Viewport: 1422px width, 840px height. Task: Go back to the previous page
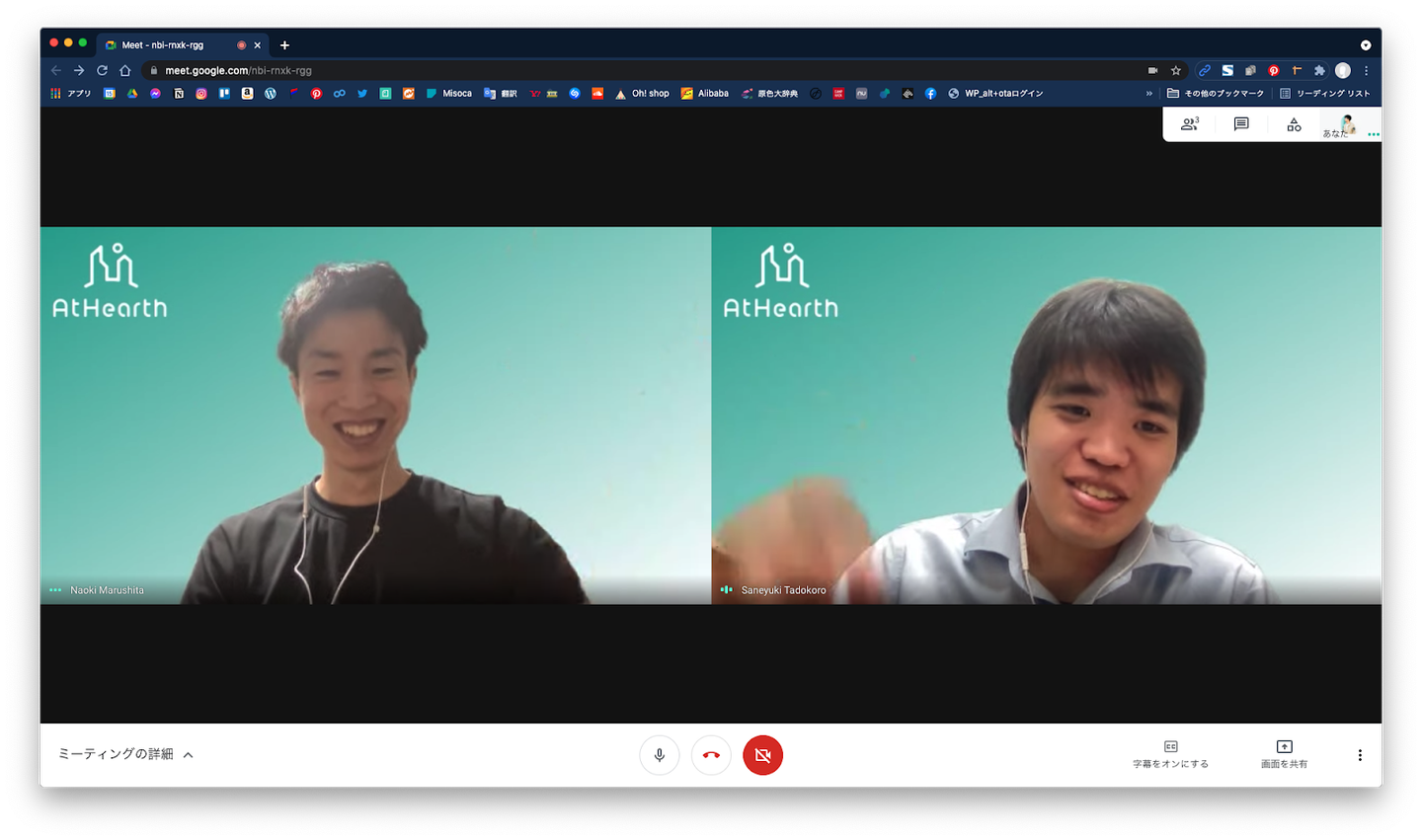pos(56,70)
